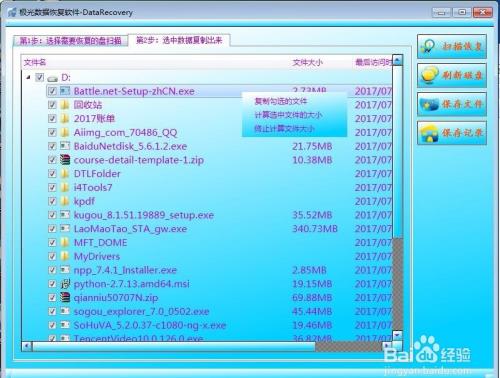Image resolution: width=500 pixels, height=378 pixels.
Task: Click the horizontal scrollbar left arrow
Action: (x=26, y=346)
